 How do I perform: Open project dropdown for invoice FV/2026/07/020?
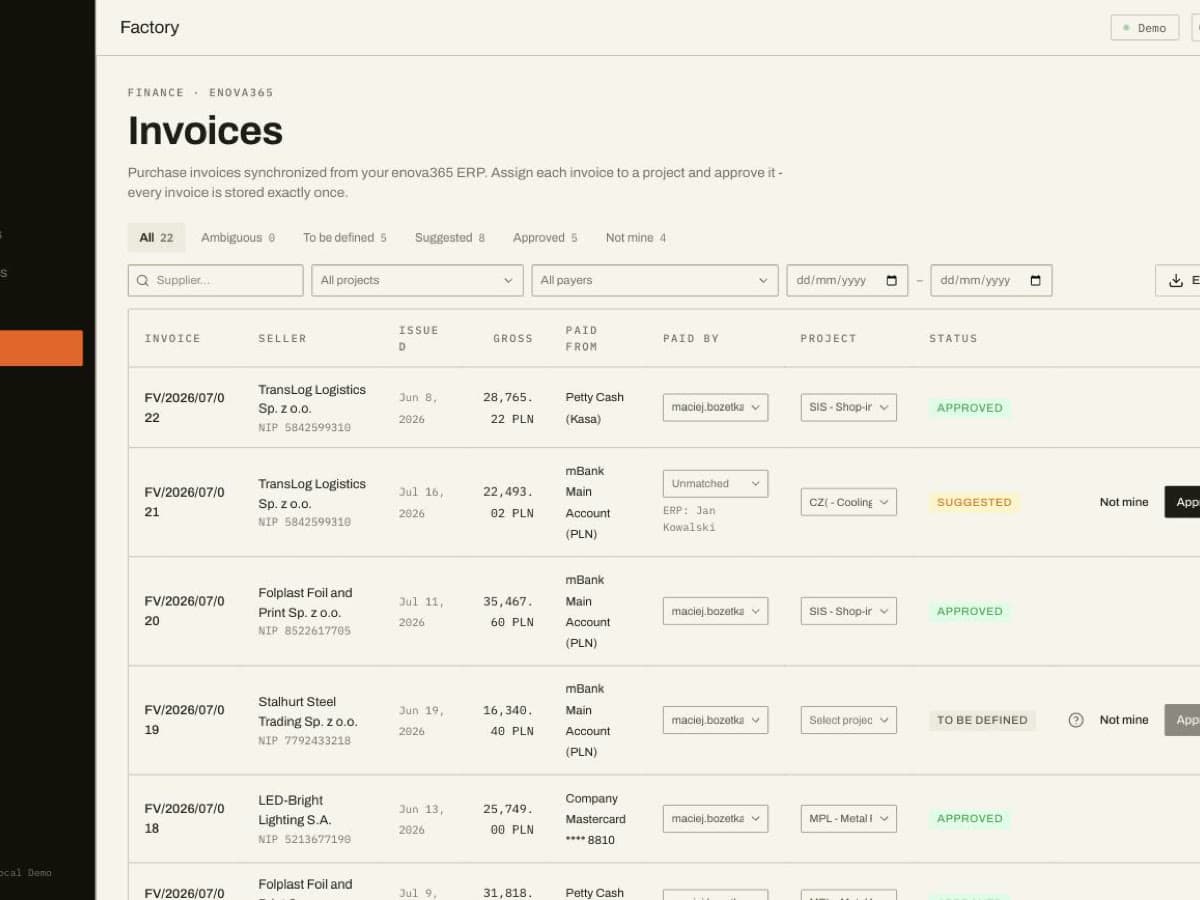(x=848, y=611)
